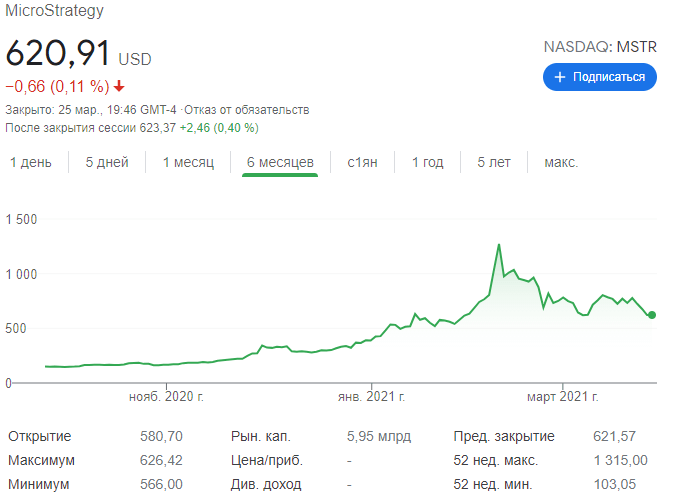
Task: Click the after-hours 623,37 value
Action: [x=158, y=128]
